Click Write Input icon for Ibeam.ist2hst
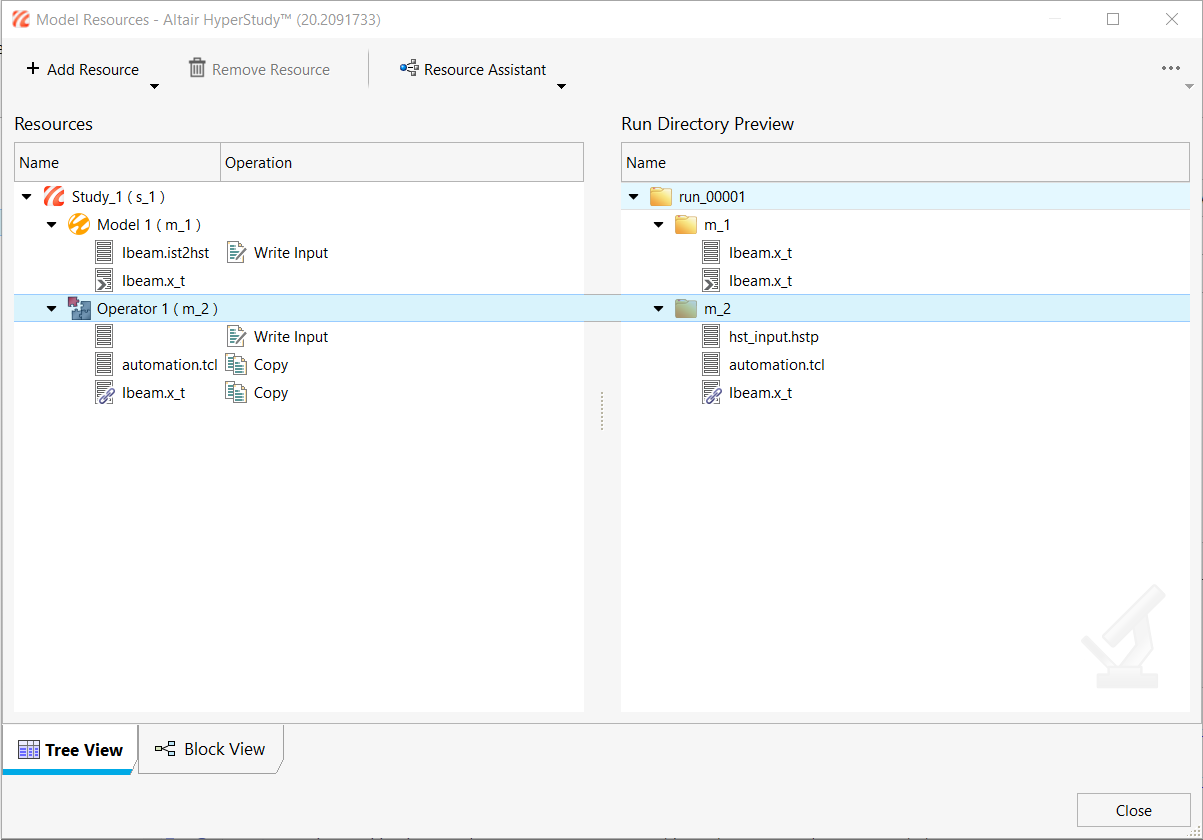Viewport: 1203px width, 840px height. tap(236, 252)
